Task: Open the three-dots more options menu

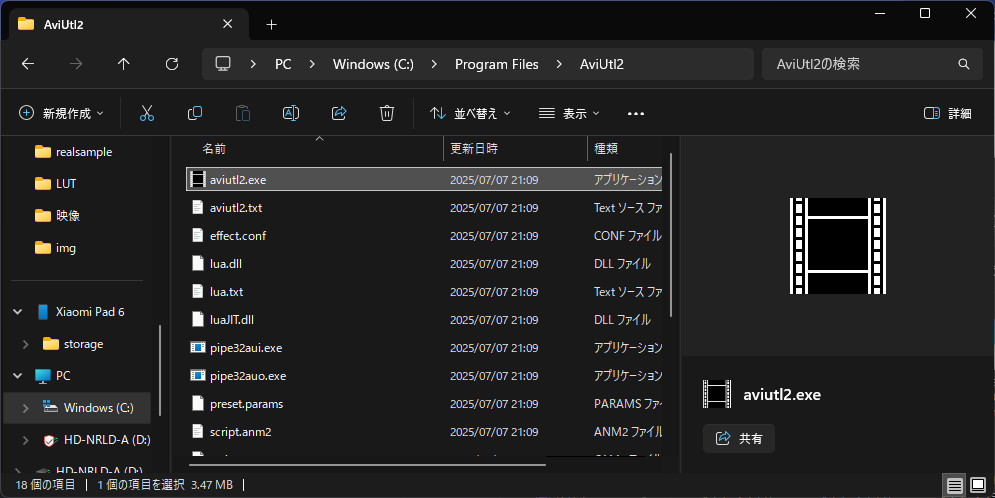Action: pos(636,114)
